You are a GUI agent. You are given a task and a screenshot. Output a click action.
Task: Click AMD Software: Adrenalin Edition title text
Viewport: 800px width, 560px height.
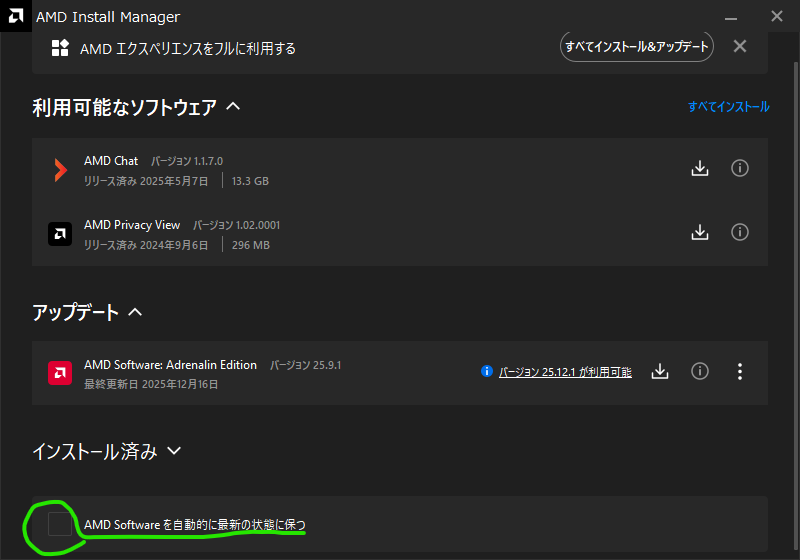pyautogui.click(x=170, y=365)
